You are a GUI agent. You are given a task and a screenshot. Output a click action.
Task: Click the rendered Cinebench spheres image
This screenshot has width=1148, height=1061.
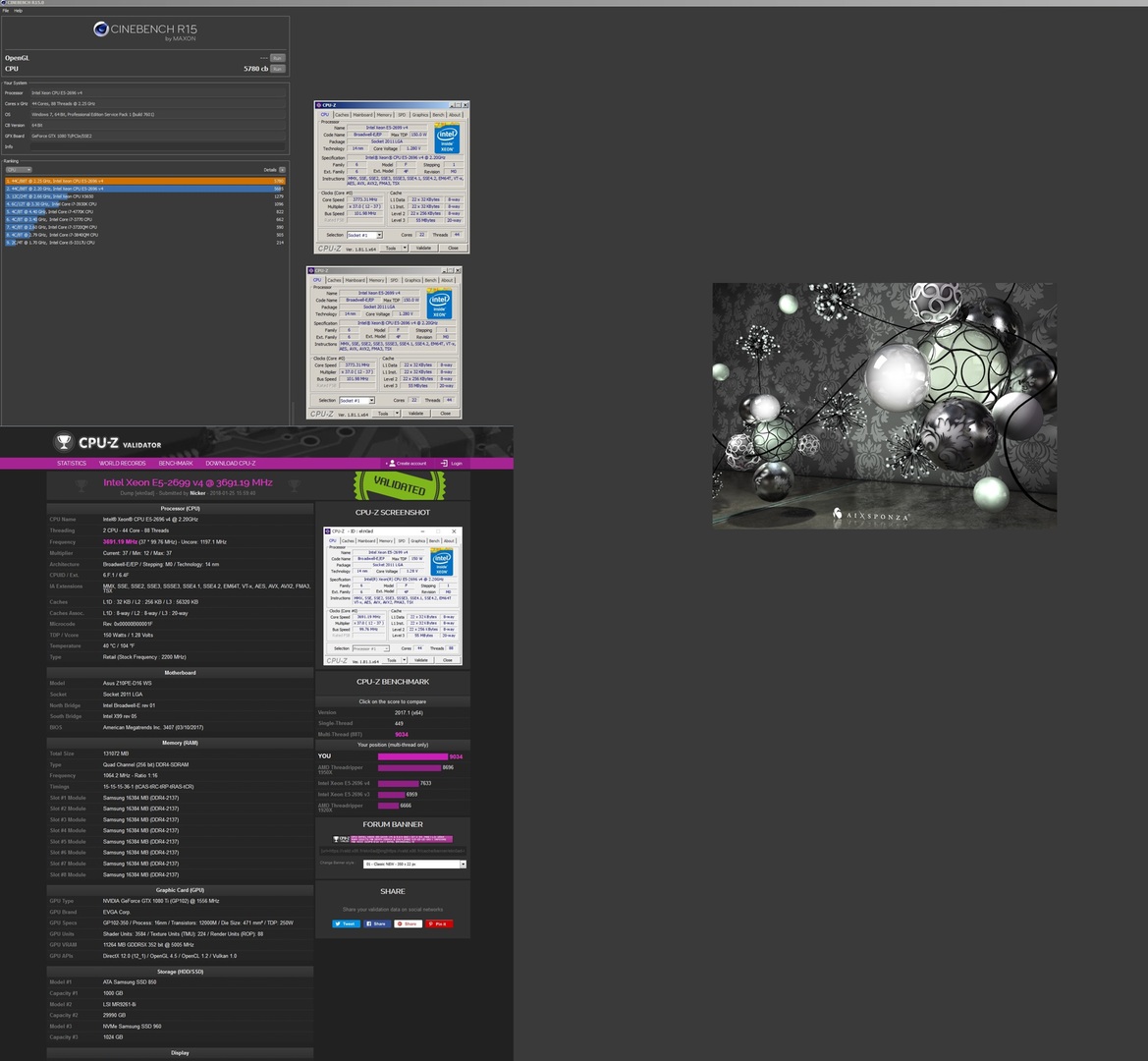[x=885, y=406]
